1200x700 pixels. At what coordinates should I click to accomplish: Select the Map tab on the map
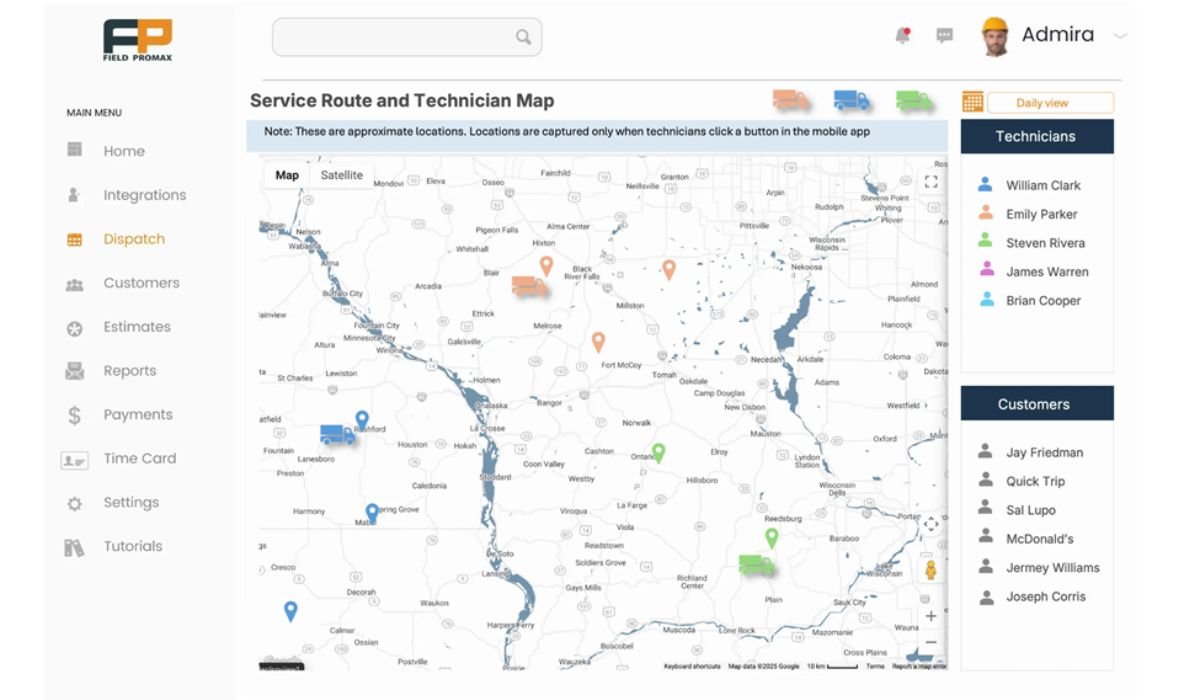coord(287,175)
